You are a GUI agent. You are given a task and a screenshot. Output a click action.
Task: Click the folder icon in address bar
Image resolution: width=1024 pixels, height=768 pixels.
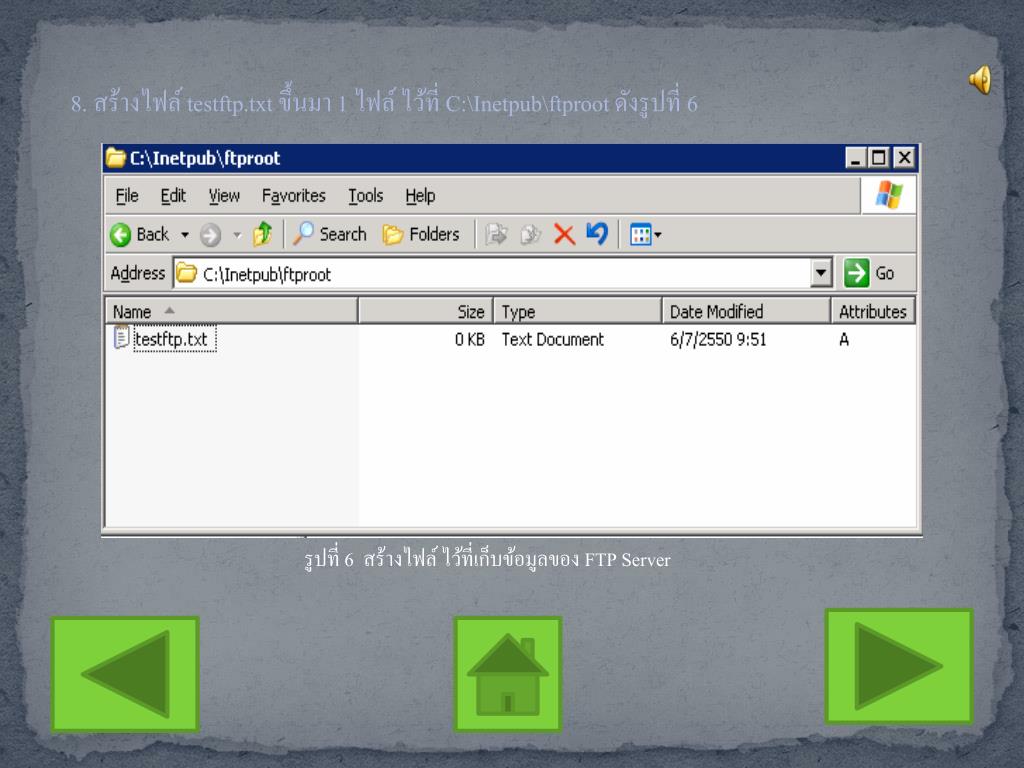tap(187, 273)
